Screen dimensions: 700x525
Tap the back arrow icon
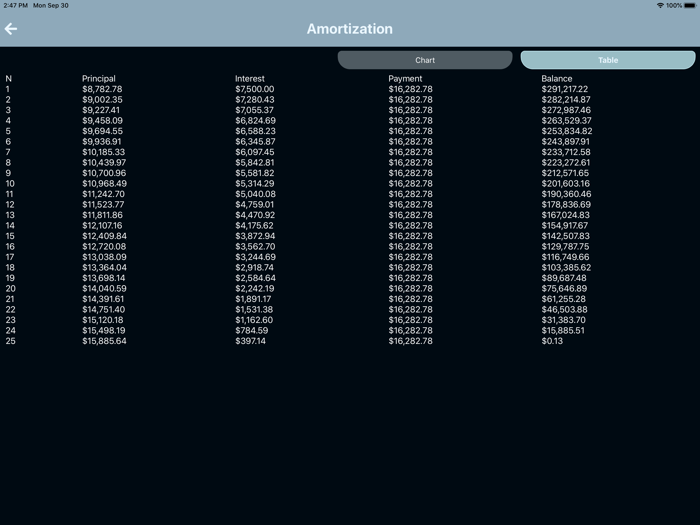pos(11,29)
